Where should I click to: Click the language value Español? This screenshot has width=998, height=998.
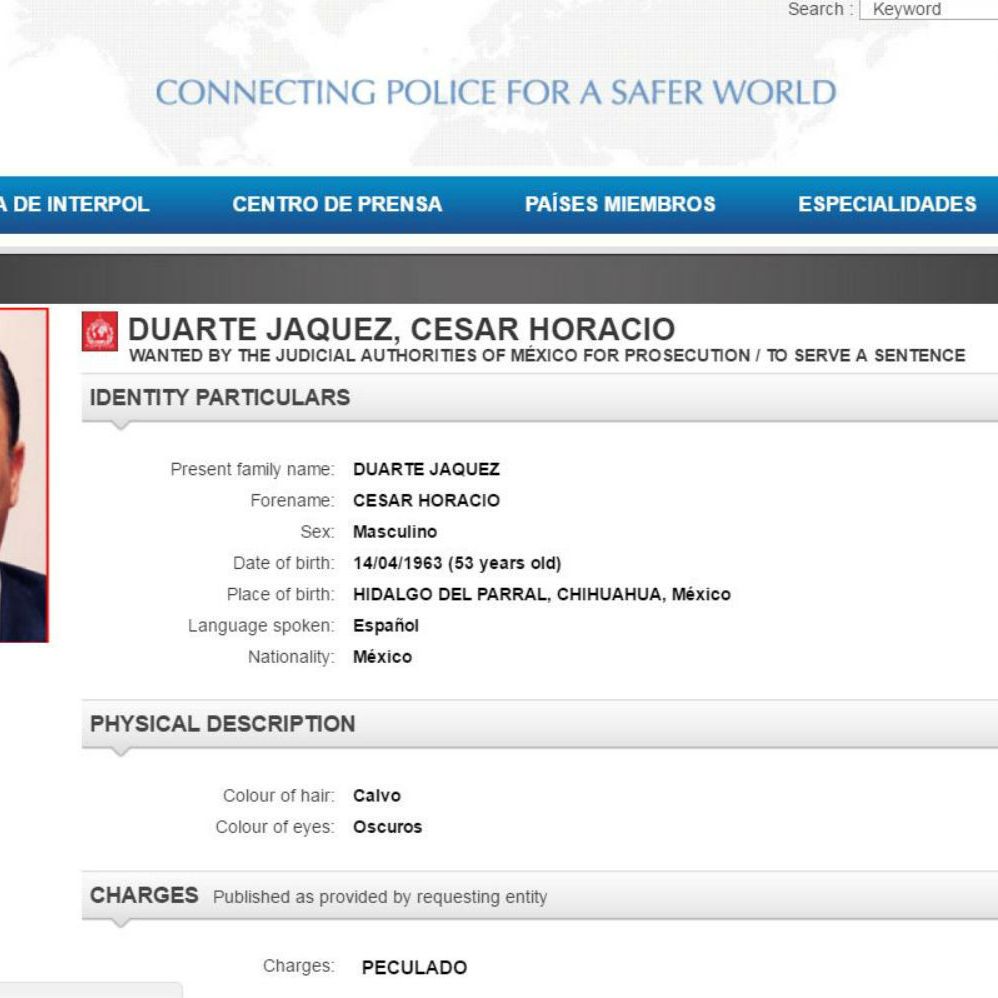coord(386,626)
